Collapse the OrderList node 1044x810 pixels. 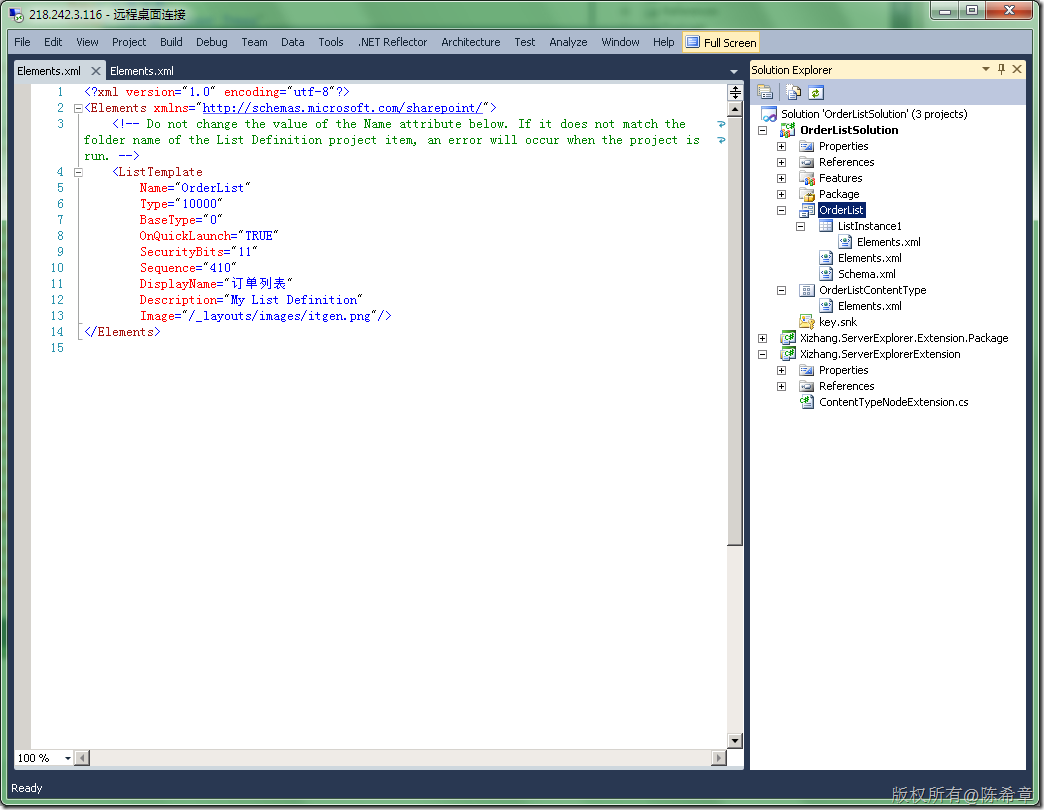click(x=782, y=210)
